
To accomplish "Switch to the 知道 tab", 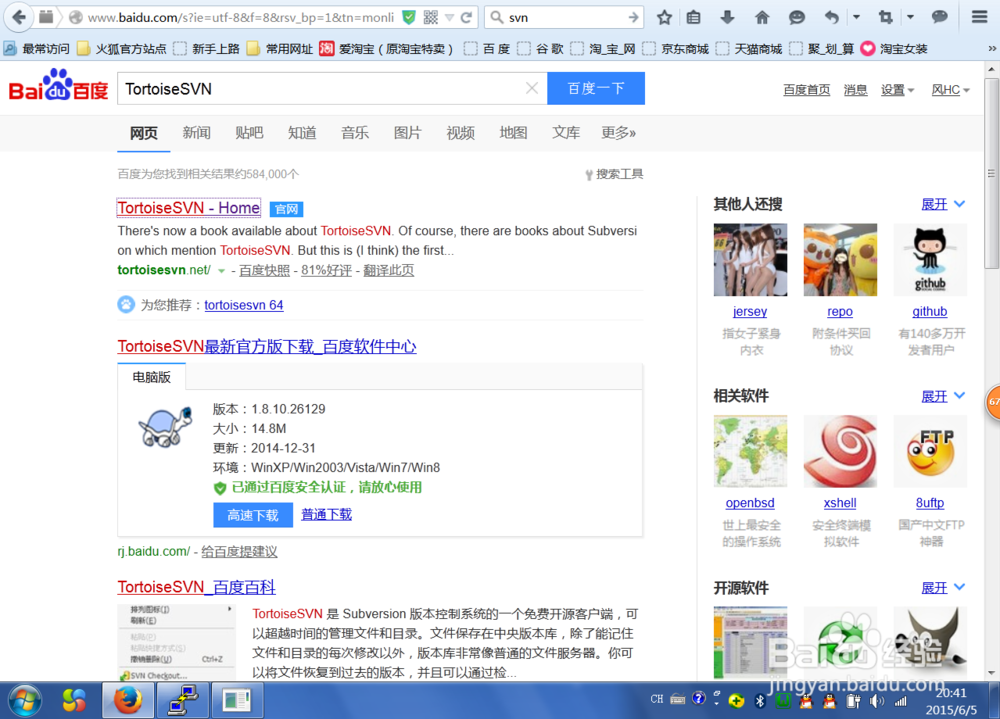I will pyautogui.click(x=302, y=133).
